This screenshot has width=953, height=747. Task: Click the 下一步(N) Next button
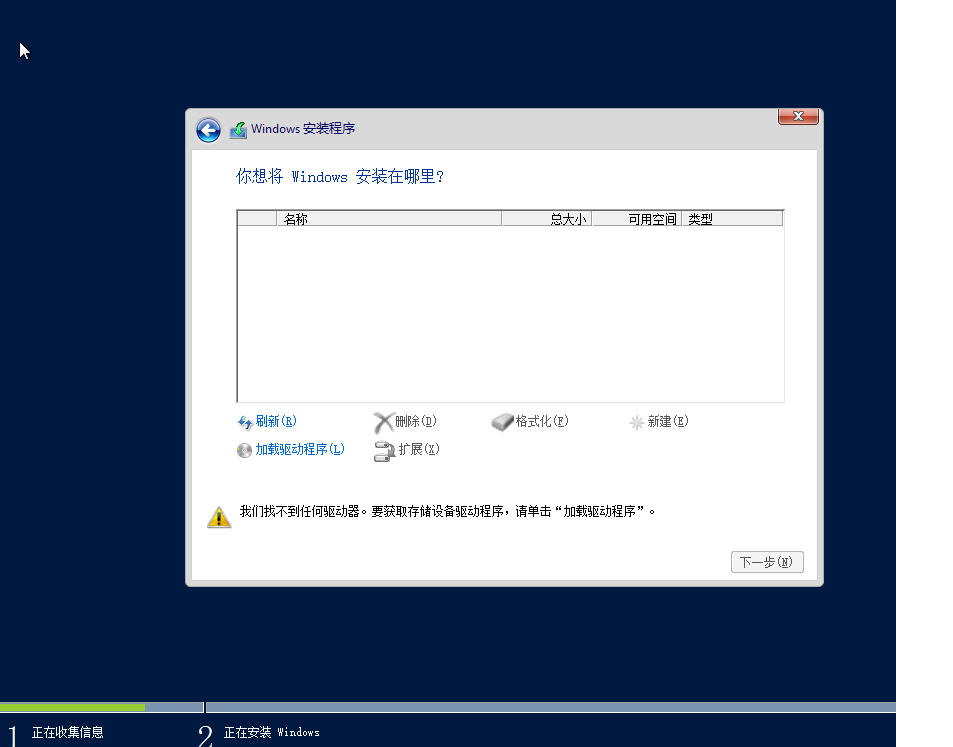click(x=767, y=562)
